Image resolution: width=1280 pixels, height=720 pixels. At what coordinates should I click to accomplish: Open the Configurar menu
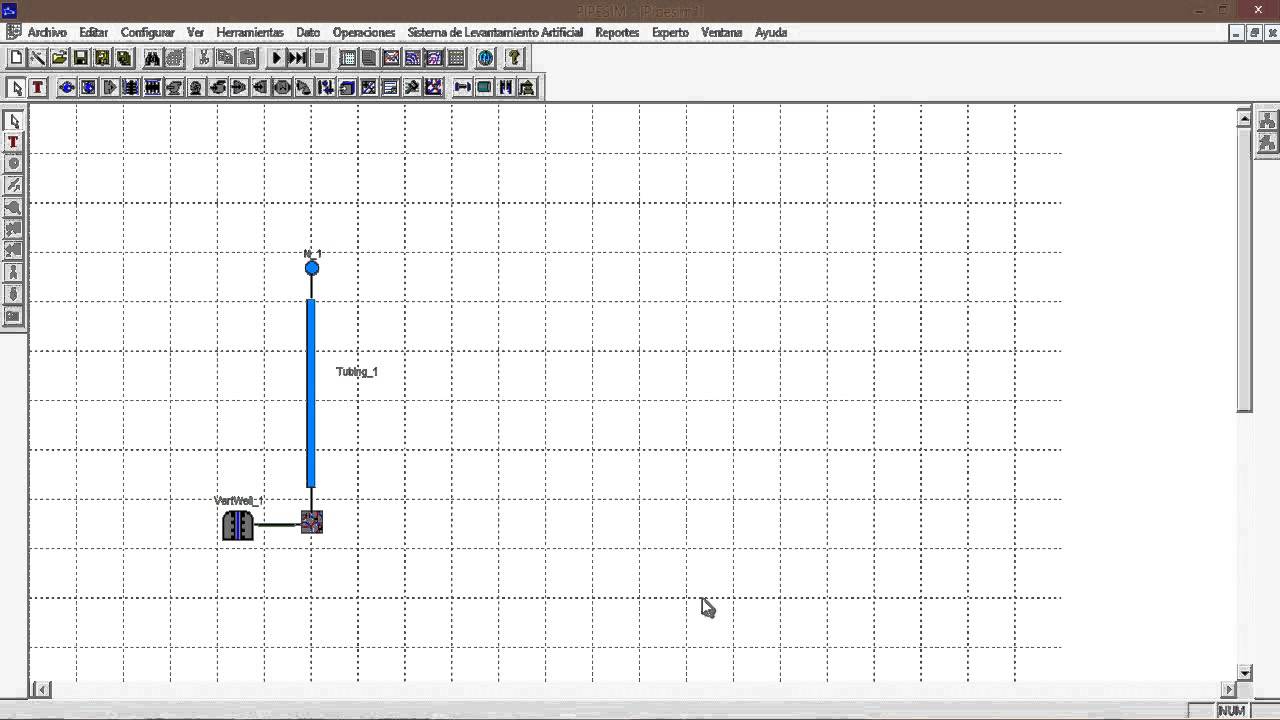point(147,33)
